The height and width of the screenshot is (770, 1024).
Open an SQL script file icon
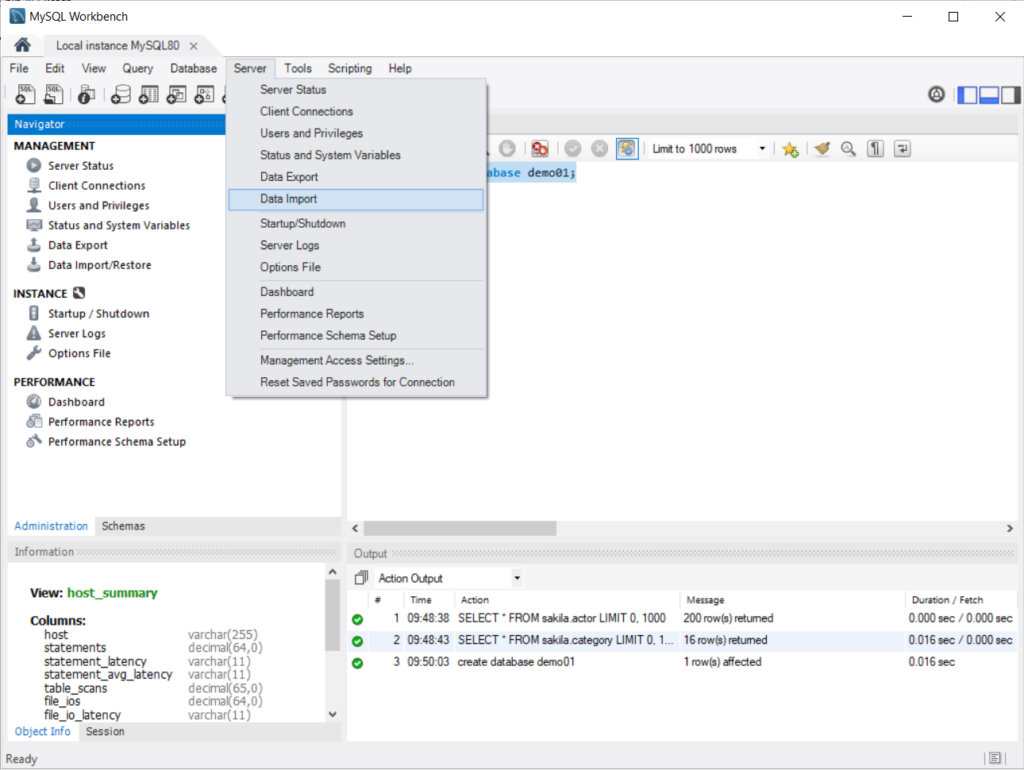tap(54, 95)
